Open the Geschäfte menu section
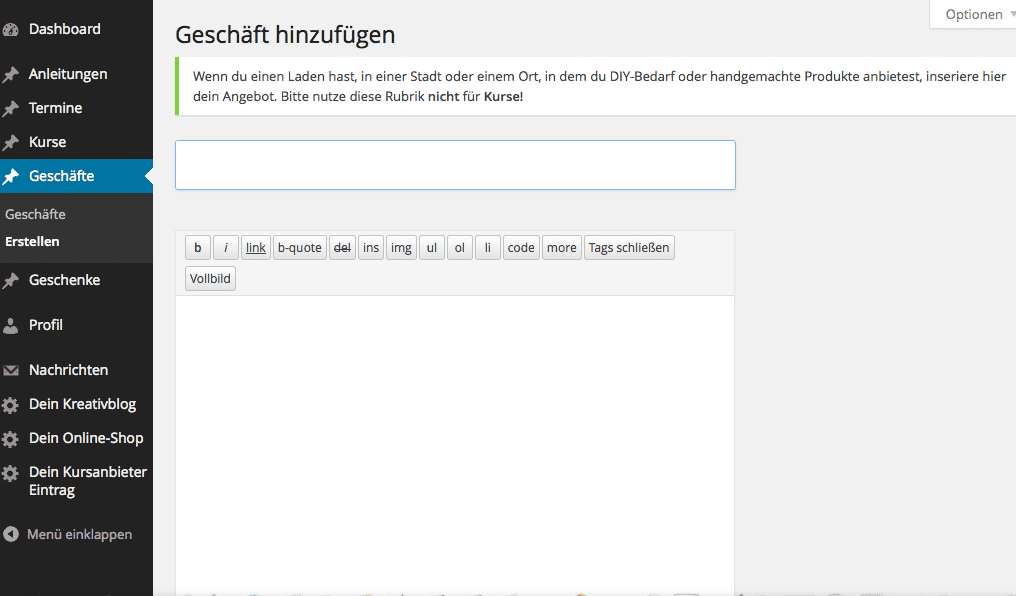The height and width of the screenshot is (596, 1016). pos(62,176)
